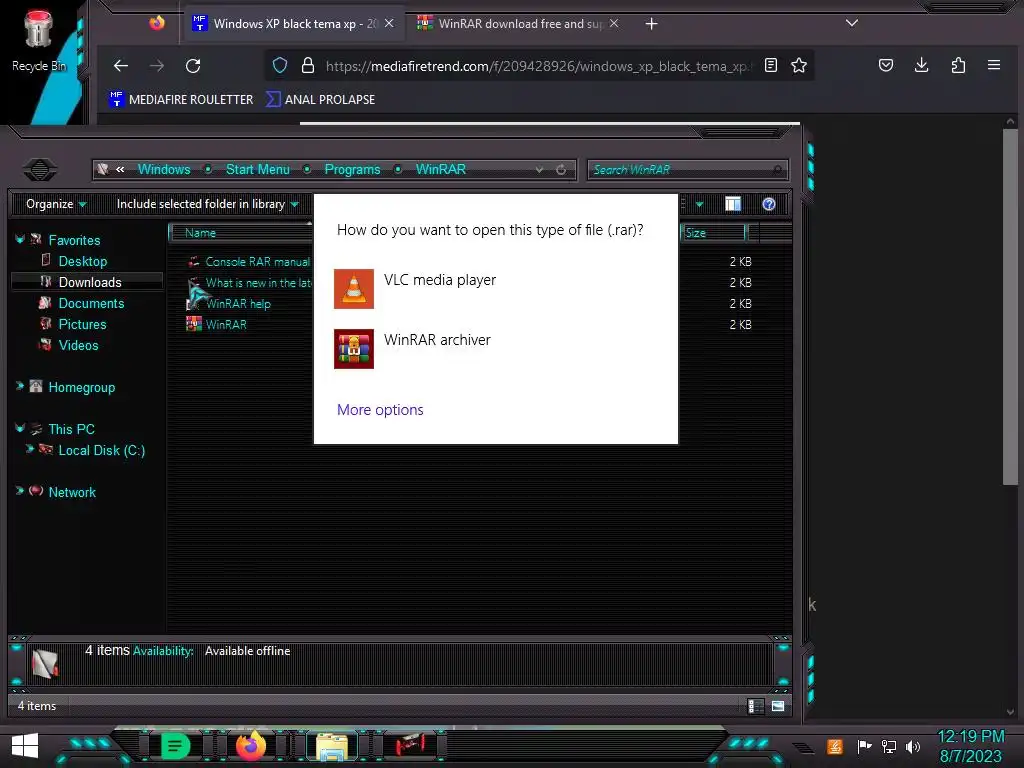Click the Firefox address bar URL
Viewport: 1024px width, 768px height.
pyautogui.click(x=539, y=66)
